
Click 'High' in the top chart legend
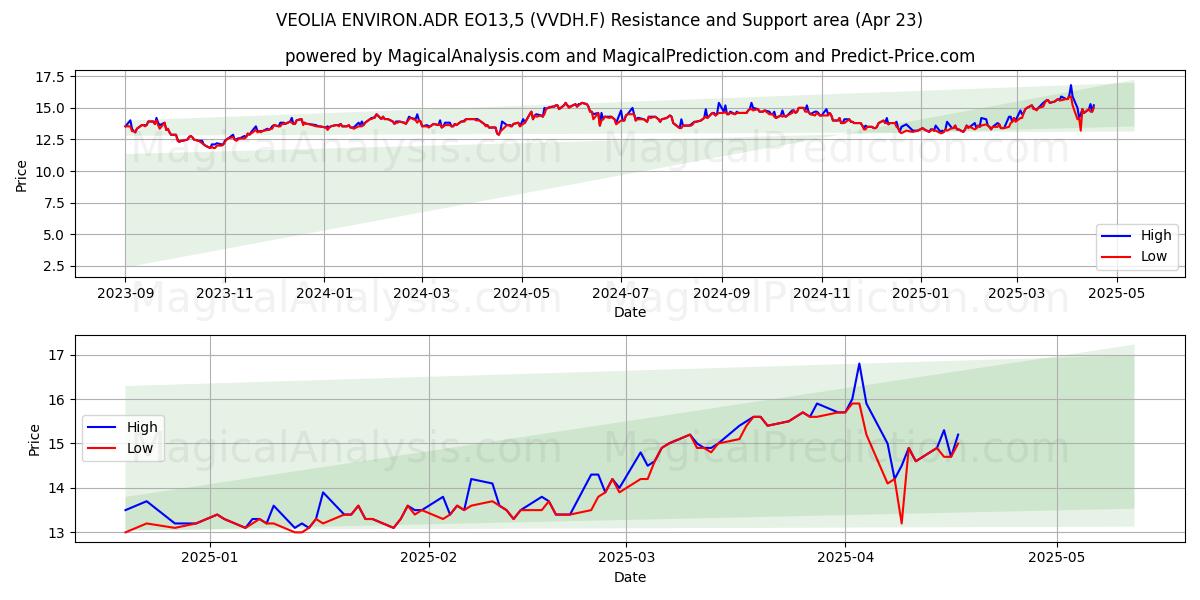(x=1156, y=236)
